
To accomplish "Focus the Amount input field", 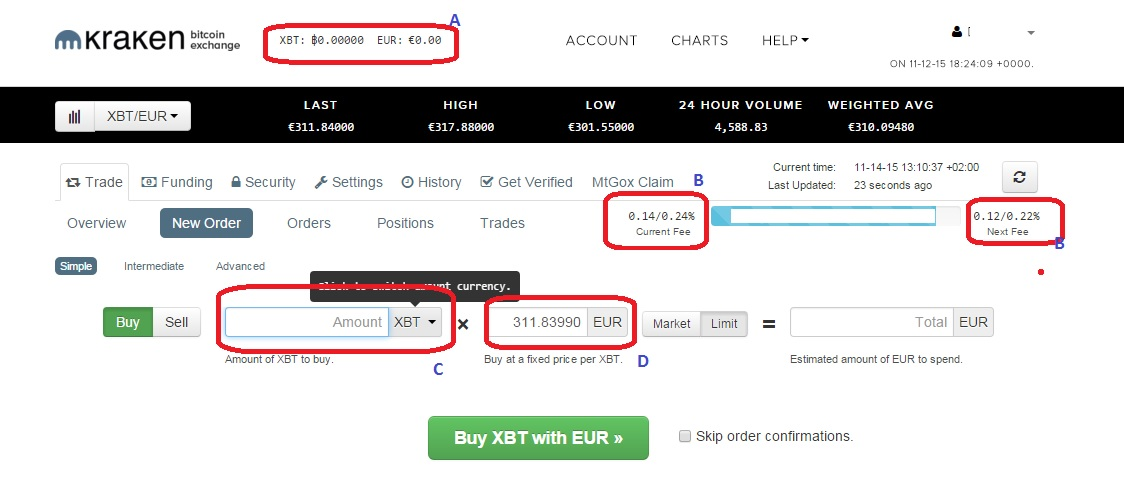I will 307,322.
